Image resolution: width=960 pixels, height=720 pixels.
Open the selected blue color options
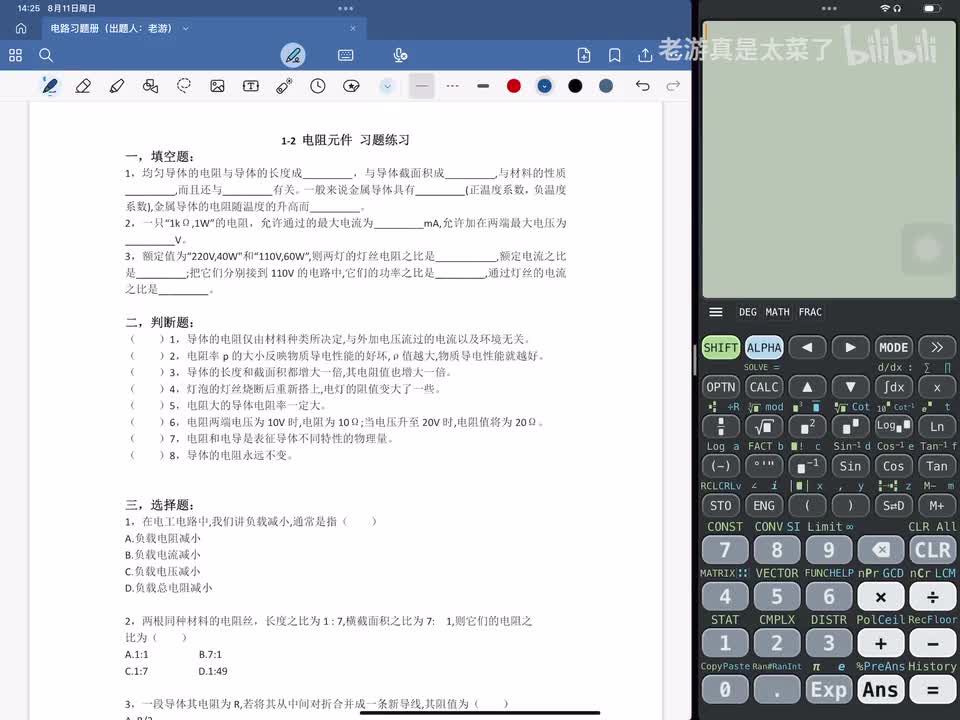click(x=544, y=86)
